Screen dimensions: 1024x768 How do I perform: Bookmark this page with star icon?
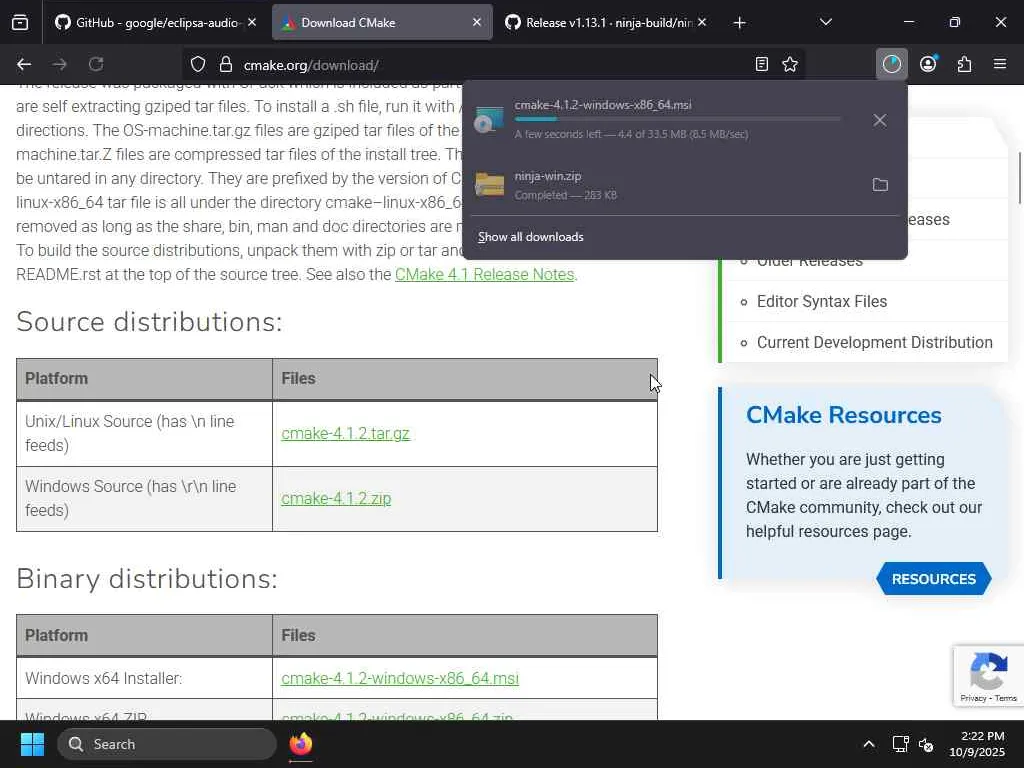tap(790, 64)
